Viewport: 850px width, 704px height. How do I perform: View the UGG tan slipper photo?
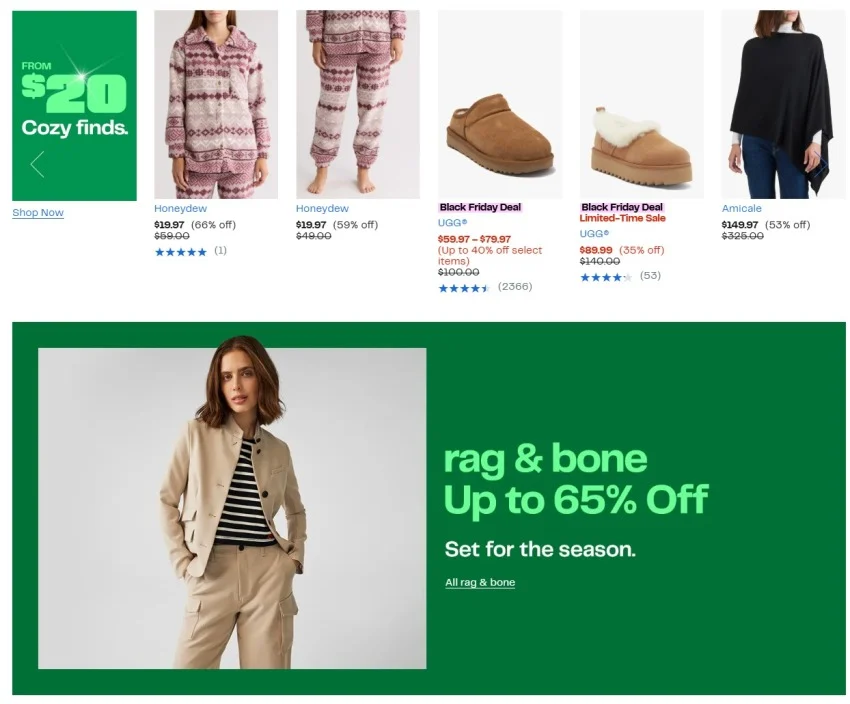coord(499,104)
